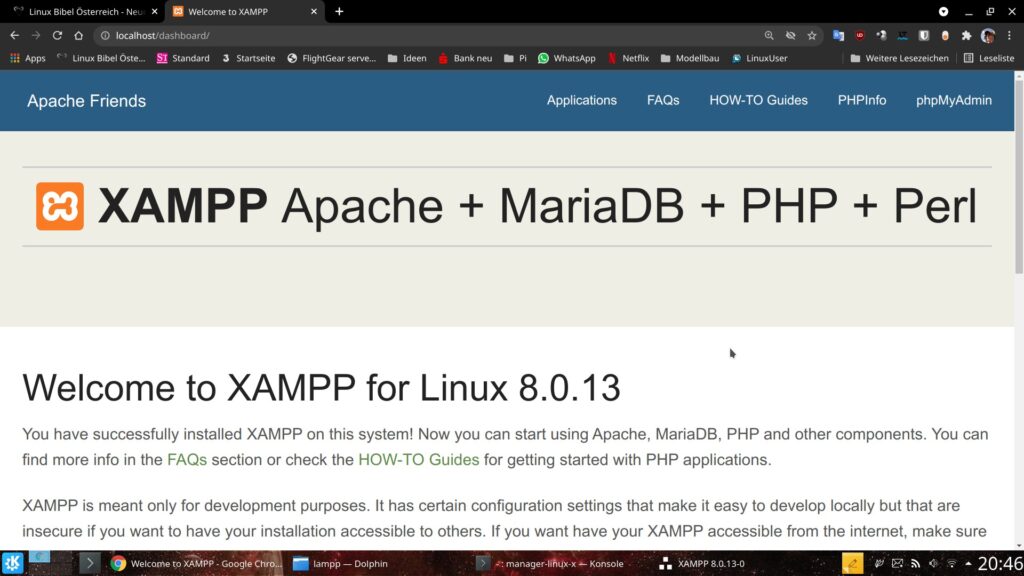The width and height of the screenshot is (1024, 576).
Task: Open the yellow notes tray icon
Action: [852, 563]
